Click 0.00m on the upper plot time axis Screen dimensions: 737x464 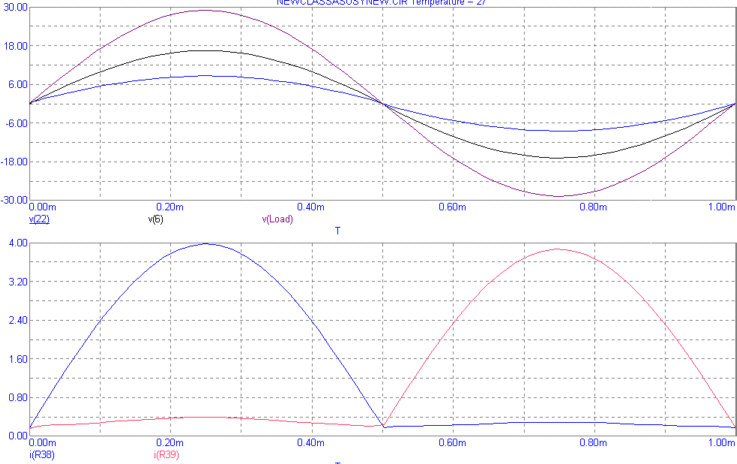click(43, 207)
